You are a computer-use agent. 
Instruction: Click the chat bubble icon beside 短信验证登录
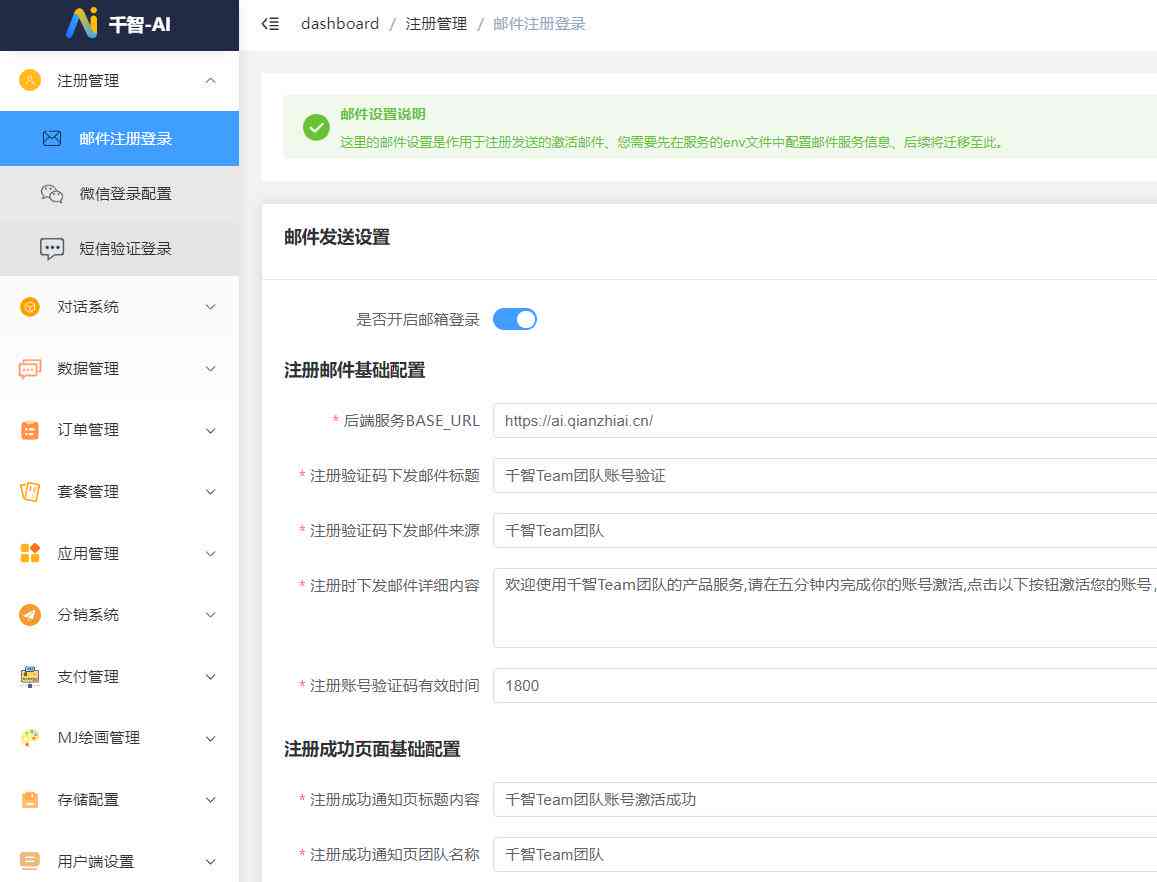pyautogui.click(x=52, y=249)
